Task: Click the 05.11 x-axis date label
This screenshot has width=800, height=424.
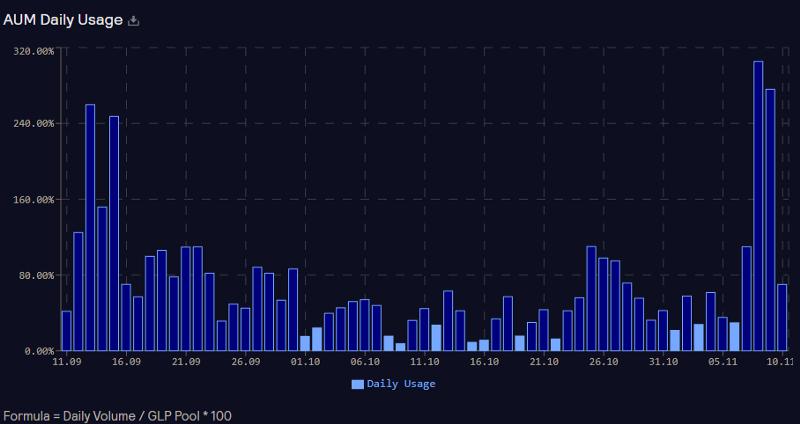Action: (x=722, y=362)
